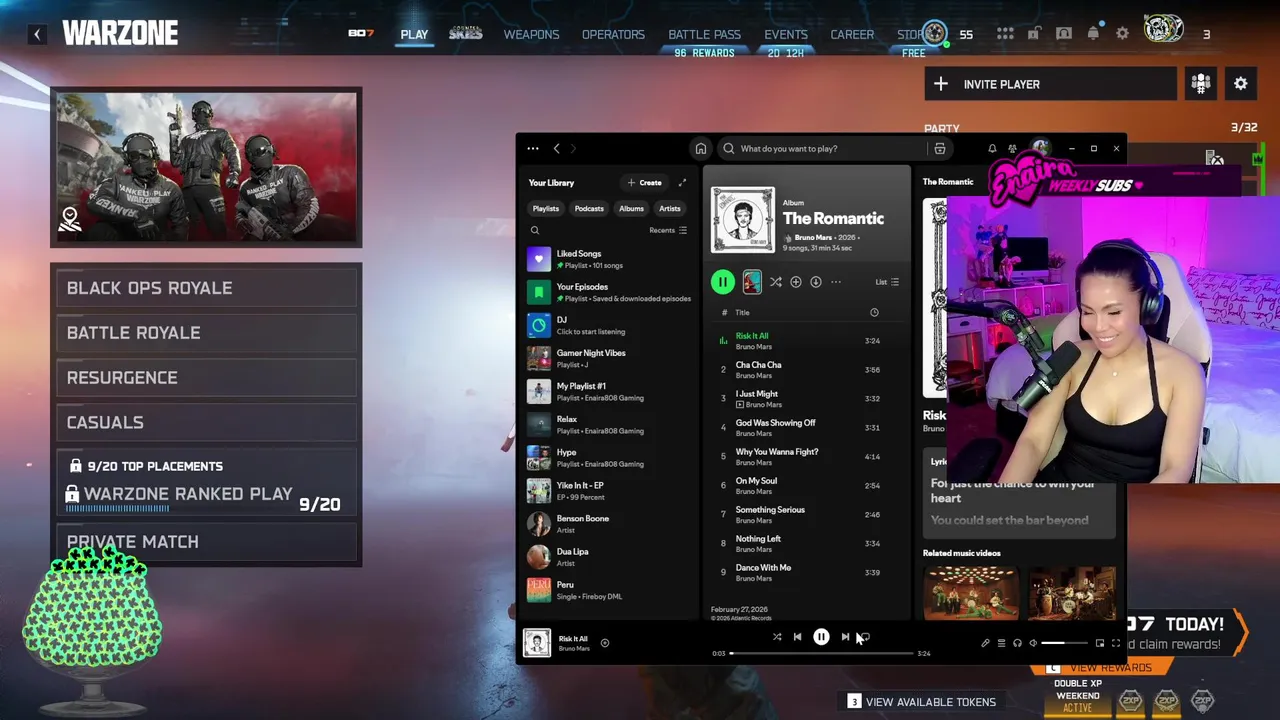Download The Romantic album

point(816,282)
